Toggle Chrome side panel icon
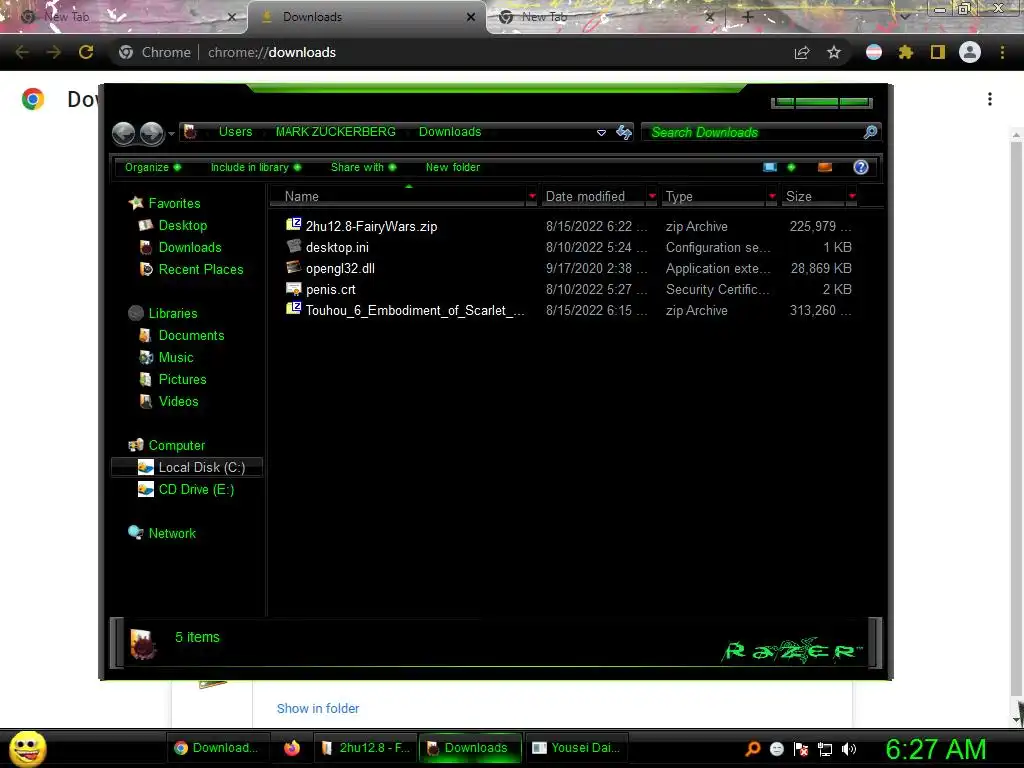The width and height of the screenshot is (1024, 768). coord(938,52)
